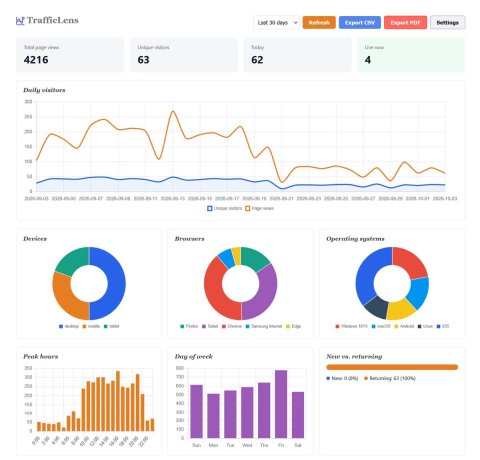This screenshot has height=460, width=480.
Task: Click the Devices chart heading
Action: pyautogui.click(x=35, y=239)
